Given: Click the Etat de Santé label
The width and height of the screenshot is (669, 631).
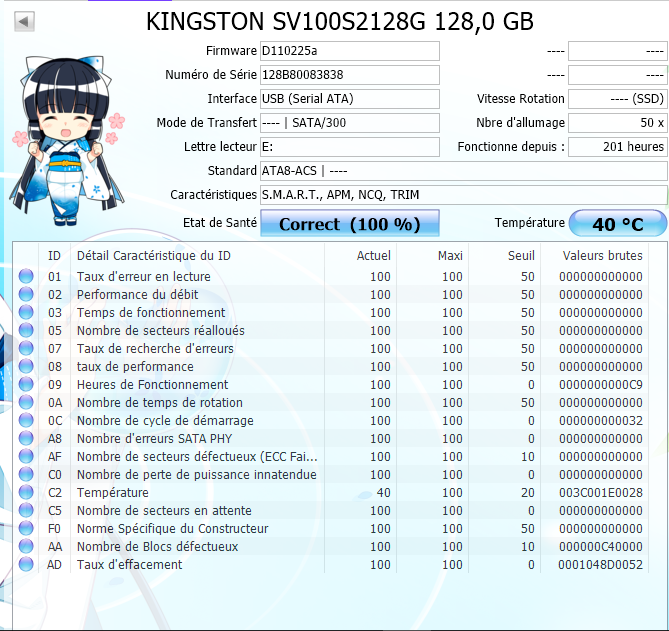Looking at the screenshot, I should [220, 223].
